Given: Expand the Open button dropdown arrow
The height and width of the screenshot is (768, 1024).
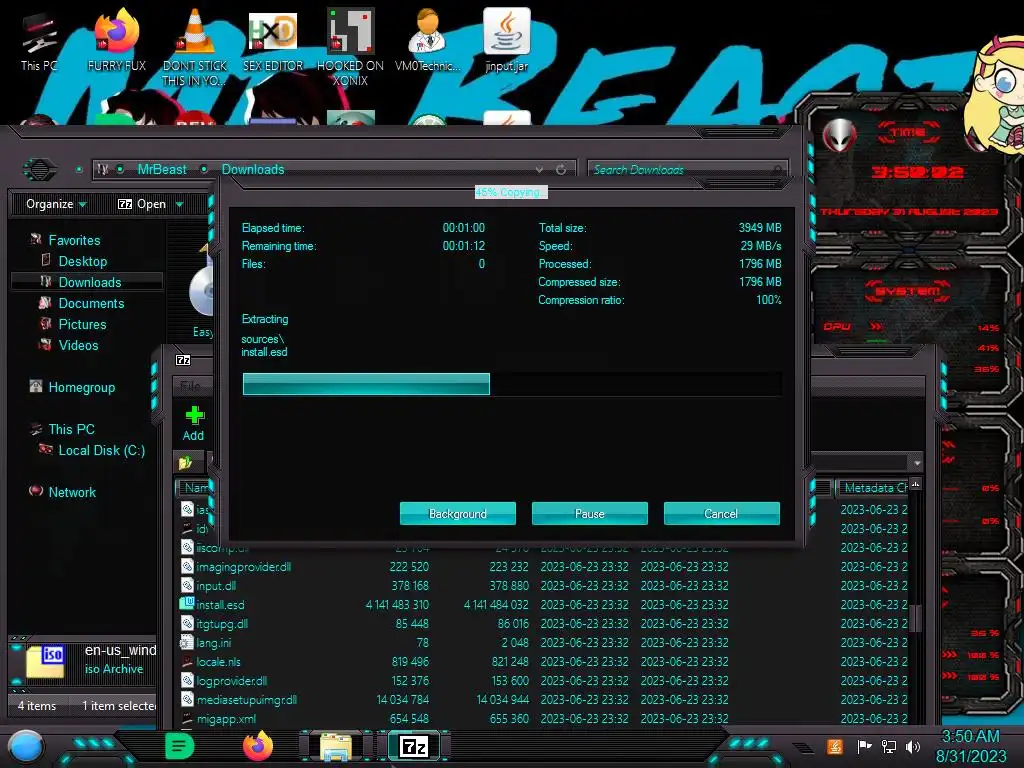Looking at the screenshot, I should (179, 205).
